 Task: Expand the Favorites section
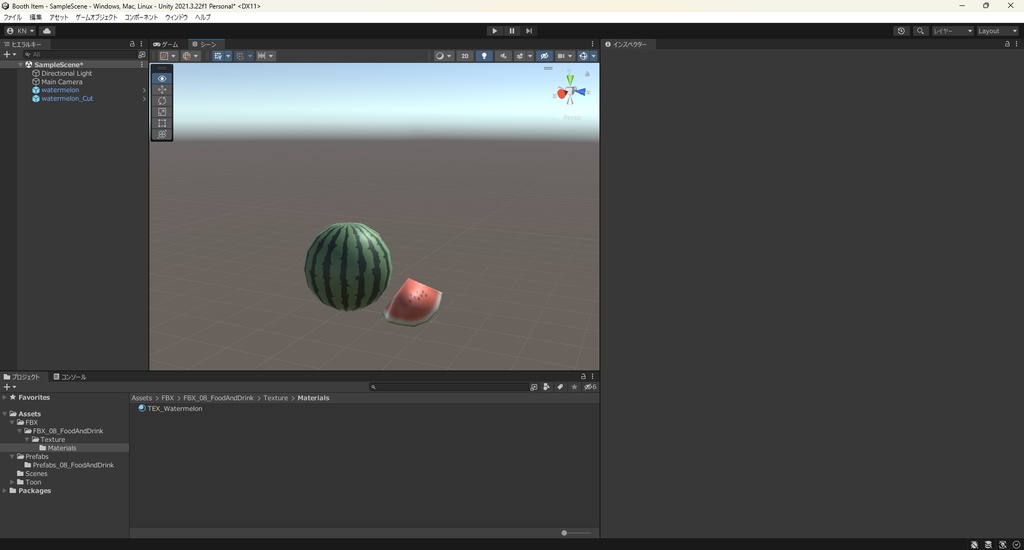pyautogui.click(x=5, y=397)
